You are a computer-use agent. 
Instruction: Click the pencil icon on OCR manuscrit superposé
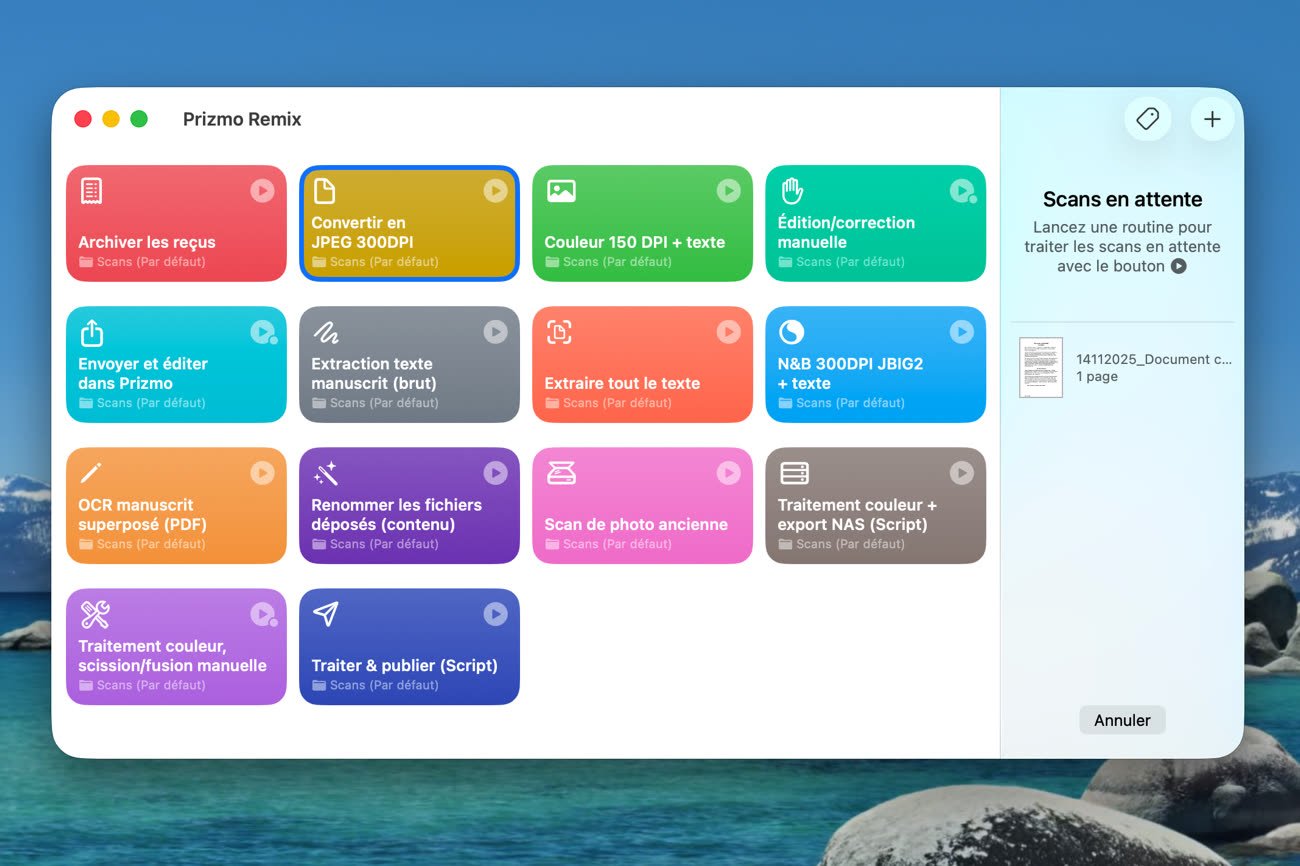[x=92, y=473]
